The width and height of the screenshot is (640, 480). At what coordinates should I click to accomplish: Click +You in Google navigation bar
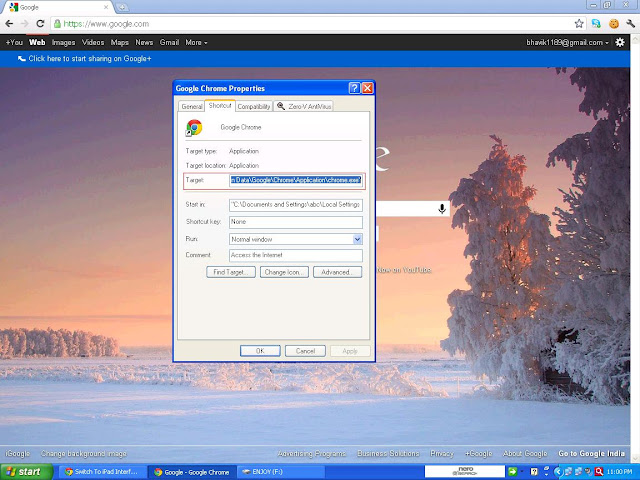[14, 42]
